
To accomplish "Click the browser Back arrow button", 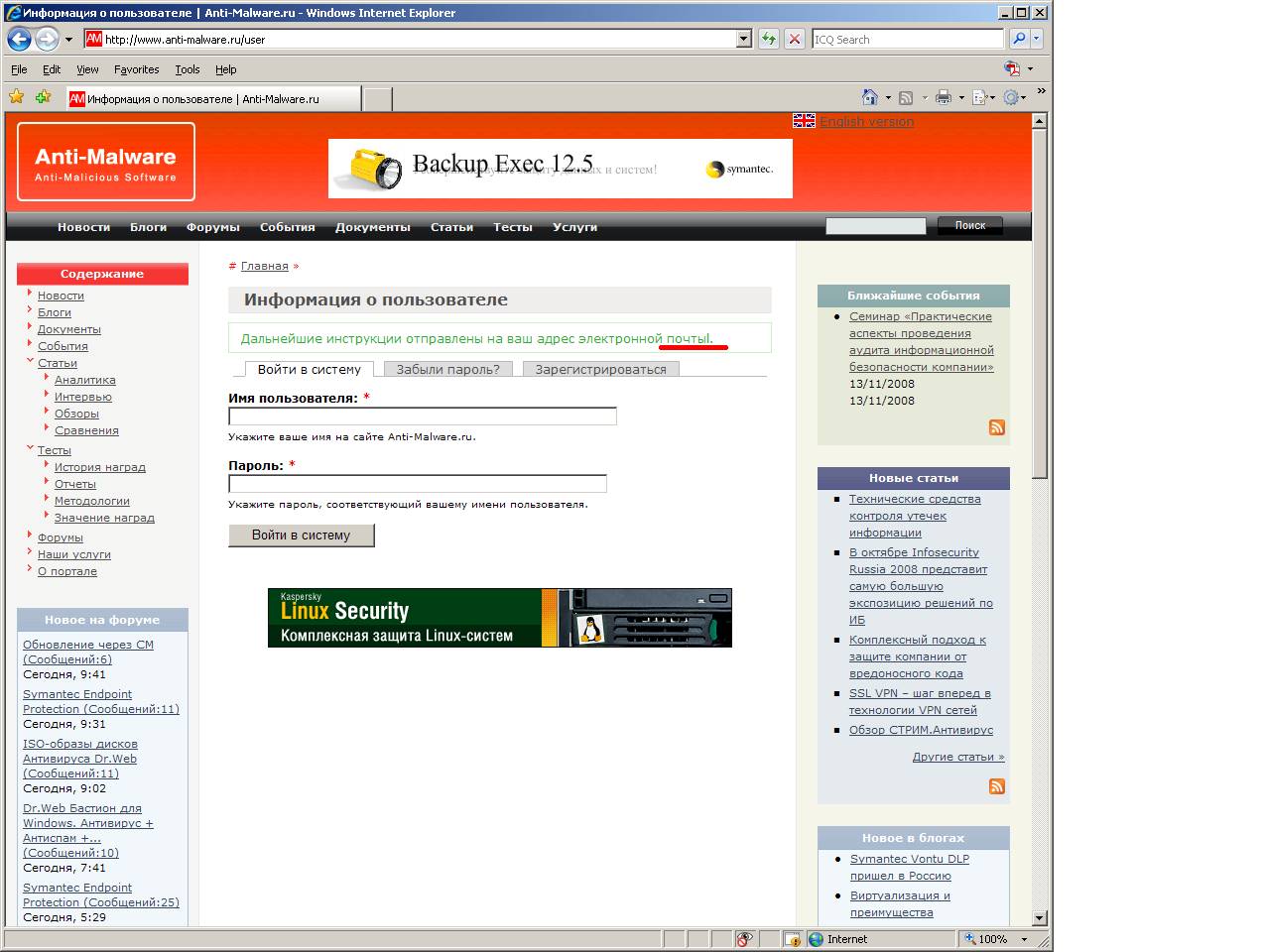I will [19, 40].
